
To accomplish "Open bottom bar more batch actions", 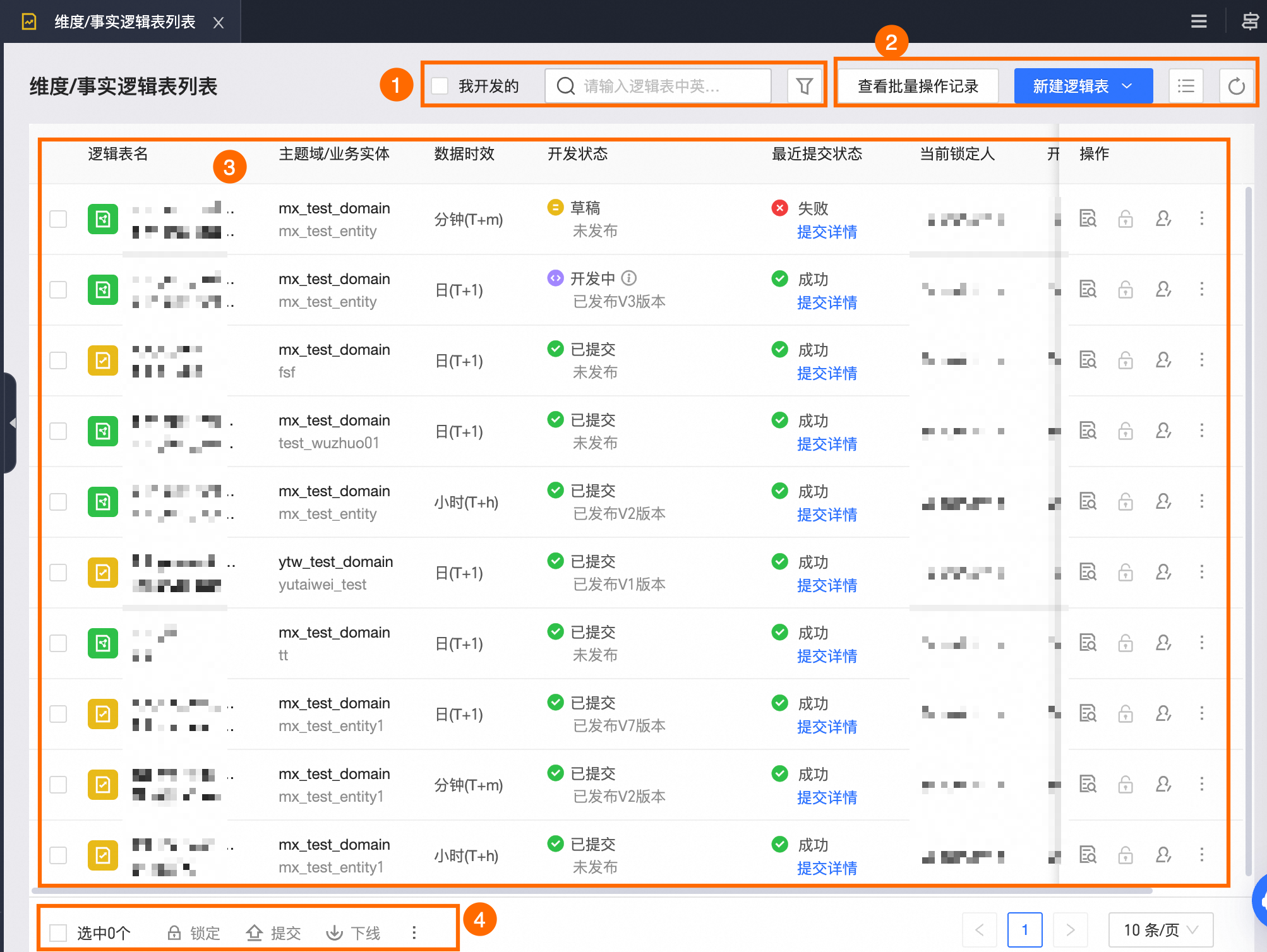I will pyautogui.click(x=414, y=932).
